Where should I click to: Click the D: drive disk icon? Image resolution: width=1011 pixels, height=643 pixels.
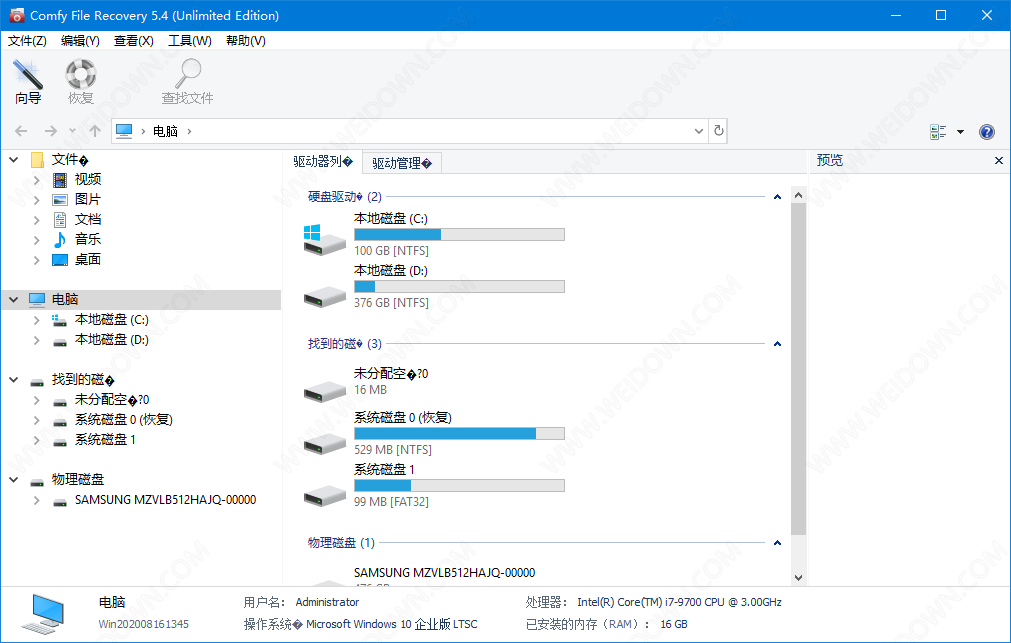click(324, 297)
